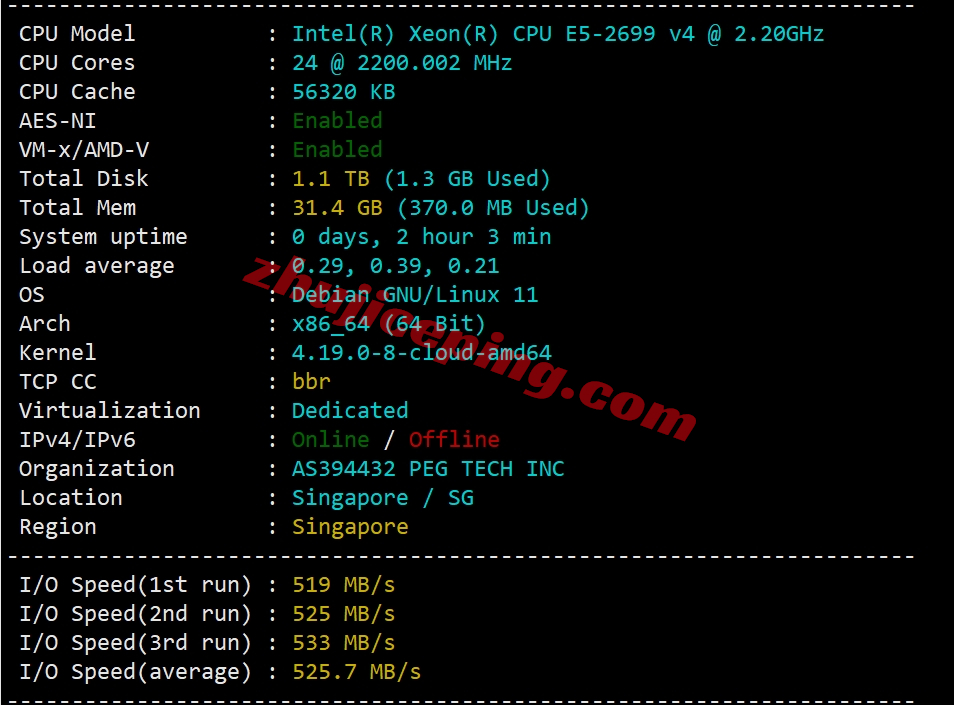Image resolution: width=954 pixels, height=705 pixels.
Task: Click the Kernel version 4.19.0-8-cloud-amd64
Action: (x=422, y=353)
